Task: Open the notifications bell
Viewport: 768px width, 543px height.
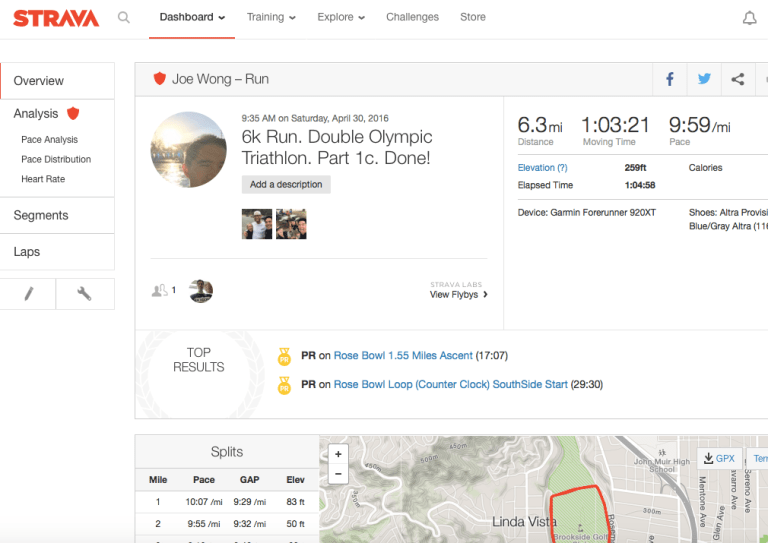Action: point(749,18)
